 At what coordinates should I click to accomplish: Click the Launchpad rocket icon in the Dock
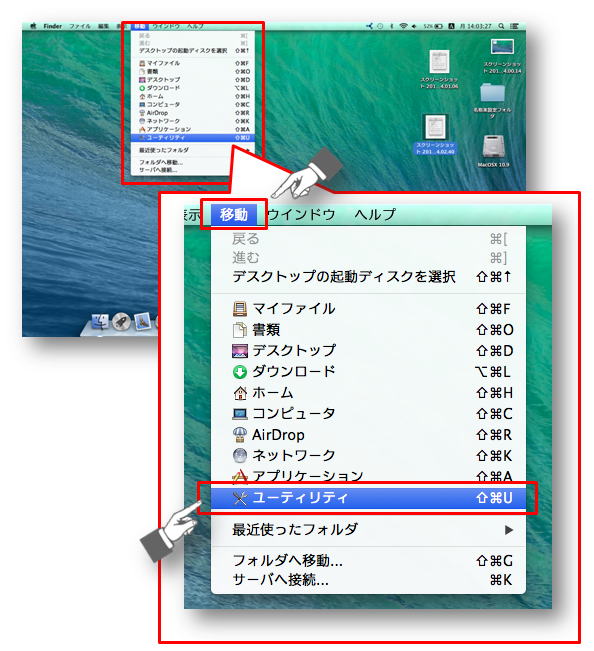coord(121,322)
